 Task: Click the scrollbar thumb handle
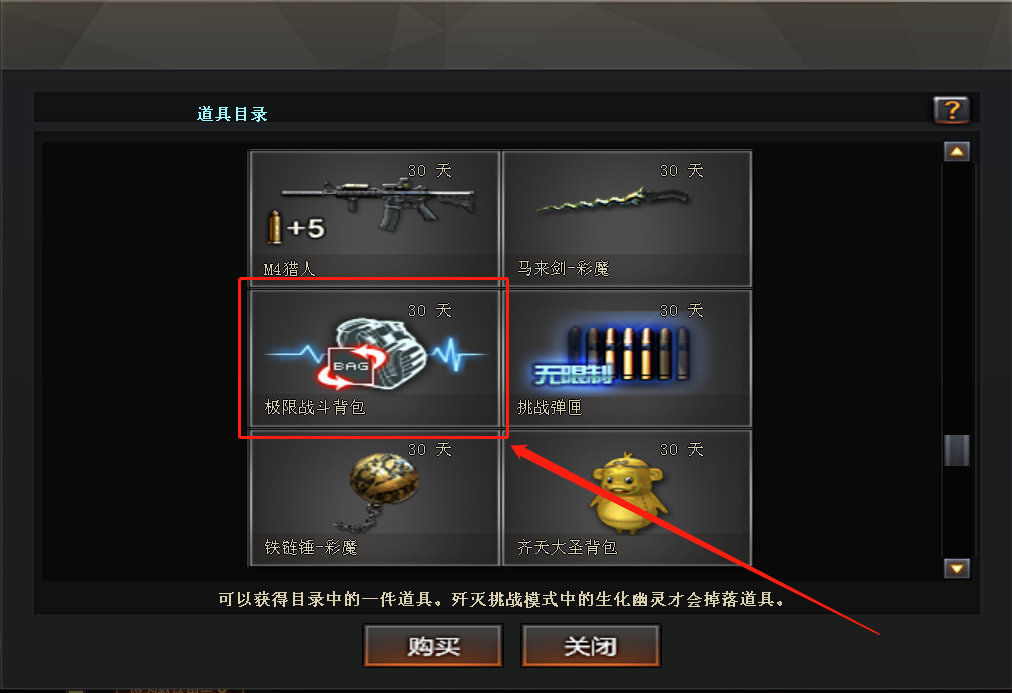point(956,450)
